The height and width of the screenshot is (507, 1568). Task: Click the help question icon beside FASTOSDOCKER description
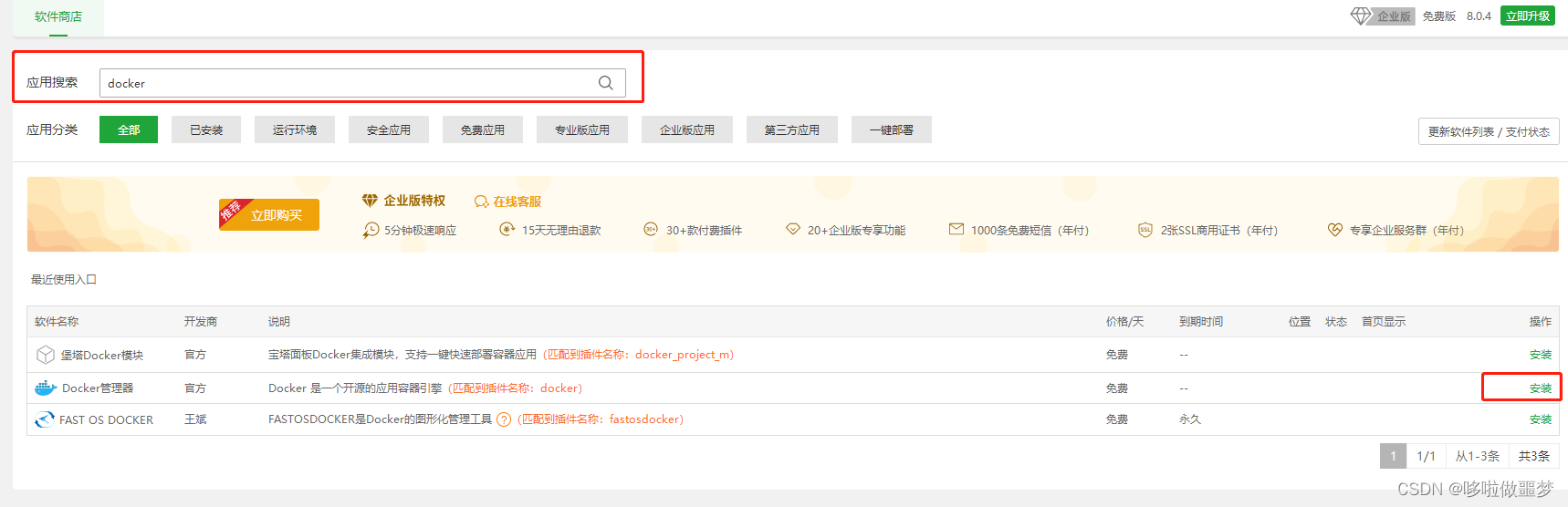504,419
